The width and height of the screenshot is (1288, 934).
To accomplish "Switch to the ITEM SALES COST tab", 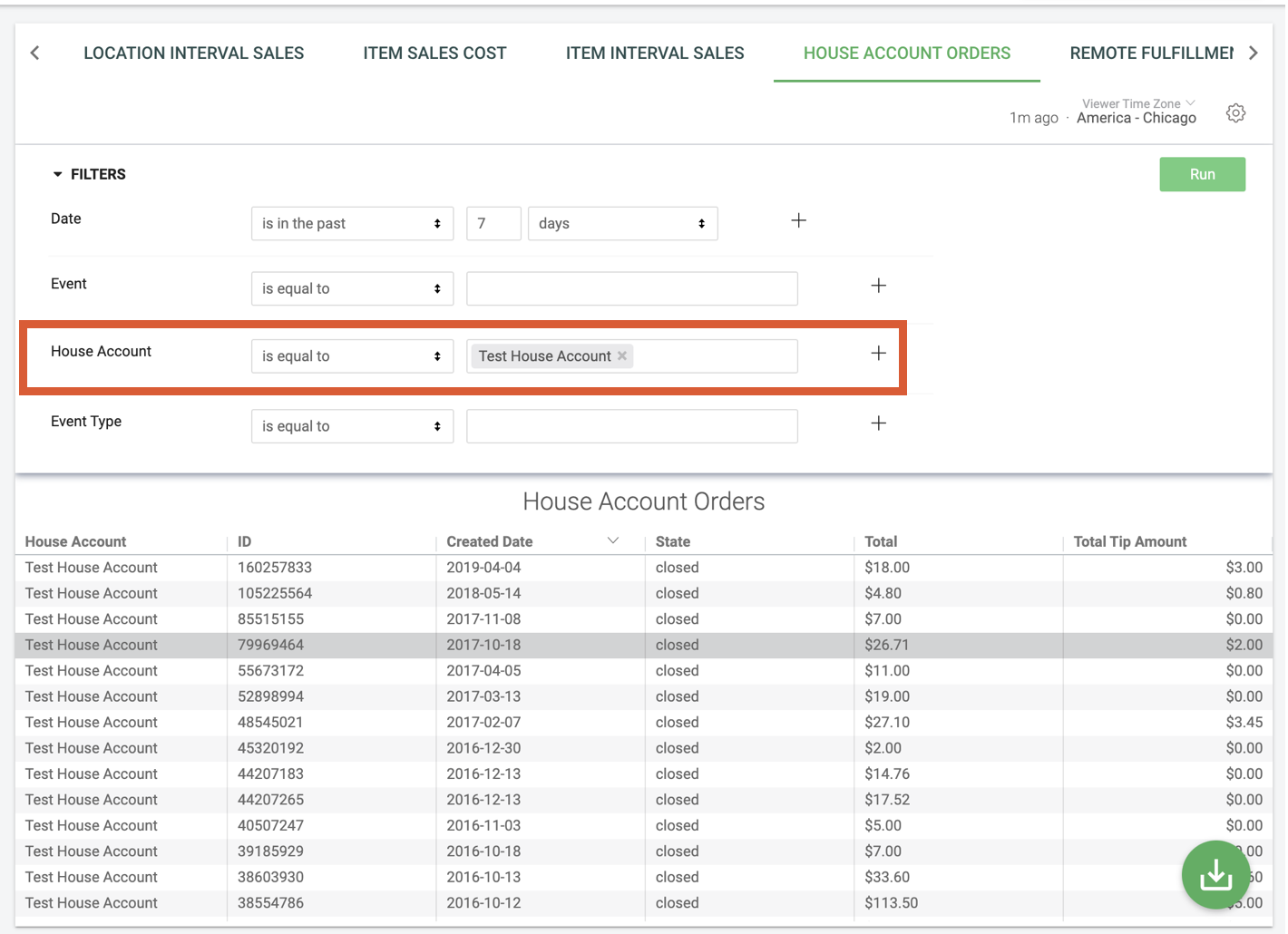I will [x=434, y=53].
